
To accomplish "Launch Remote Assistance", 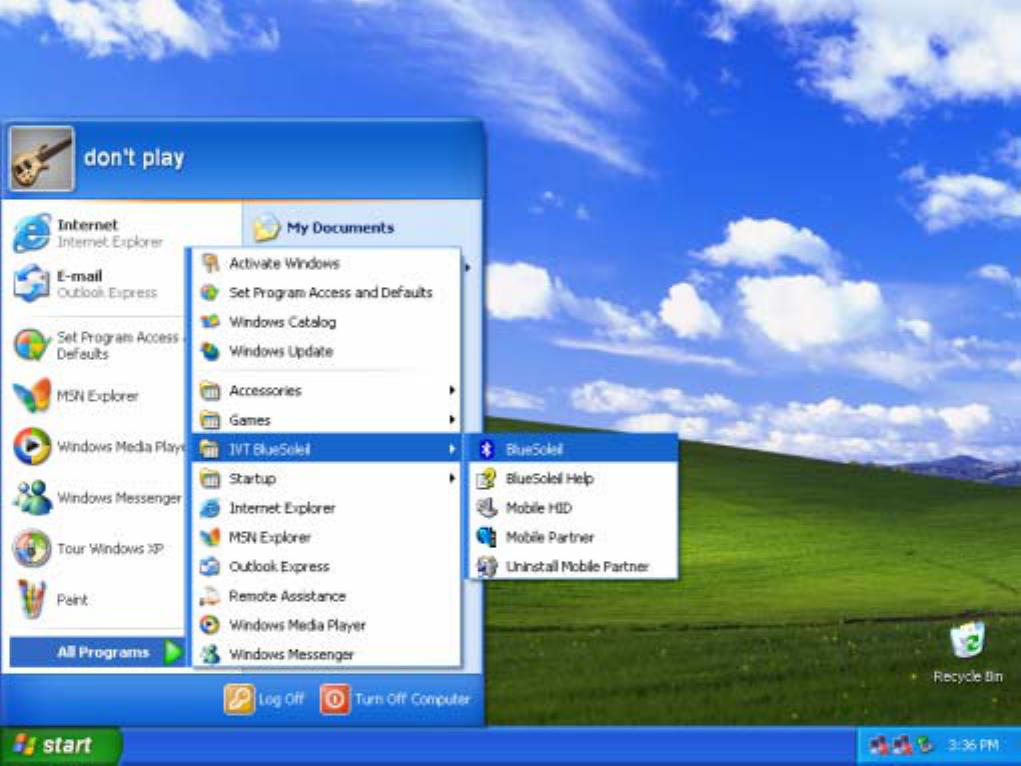I will (326, 596).
